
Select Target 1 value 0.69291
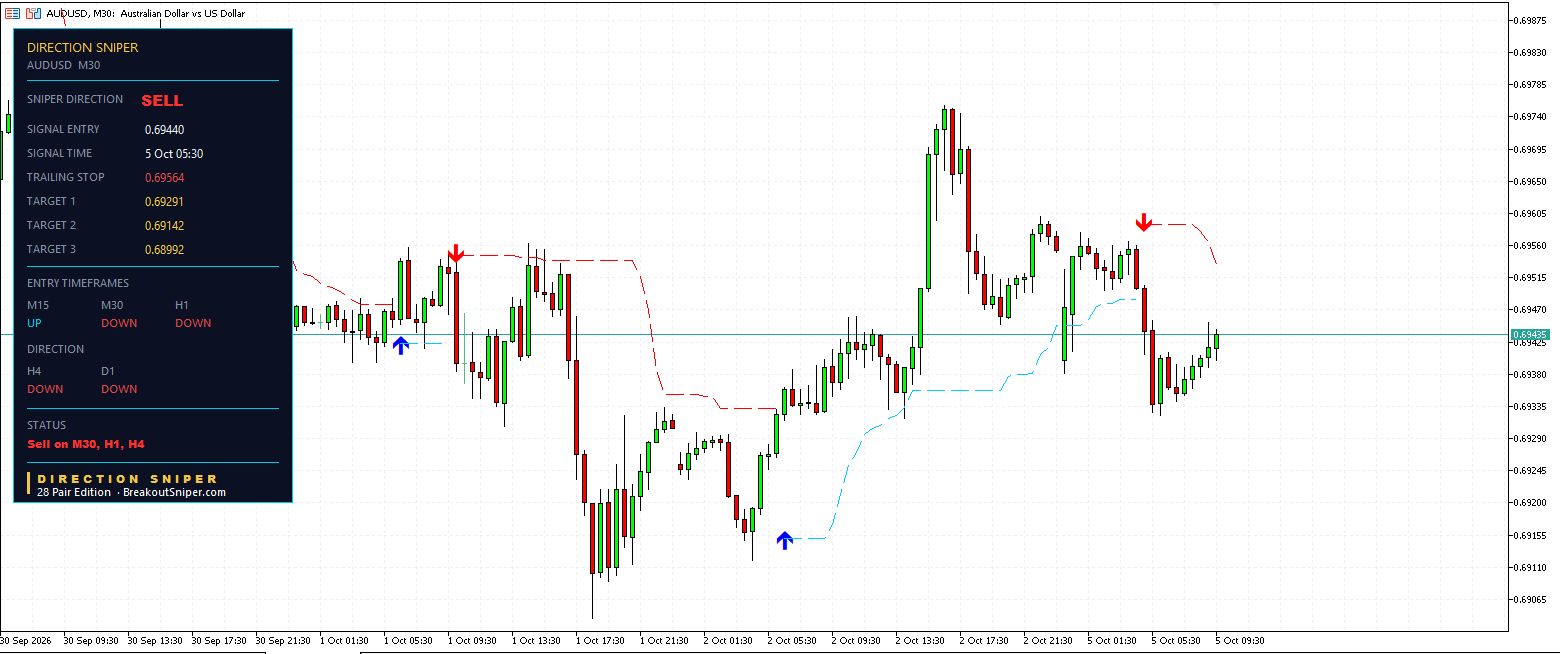coord(164,201)
